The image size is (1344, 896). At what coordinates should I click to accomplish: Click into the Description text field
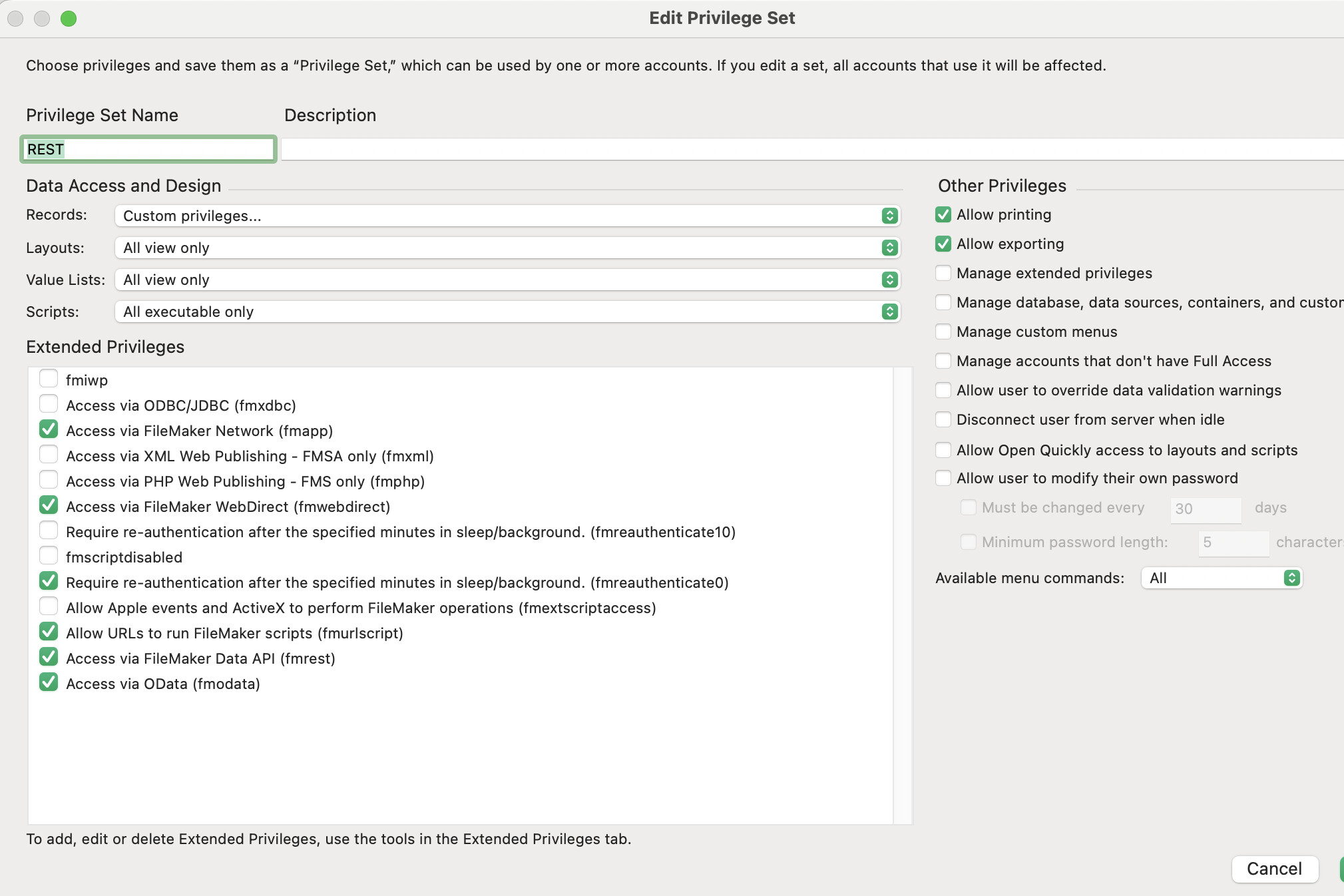(799, 149)
